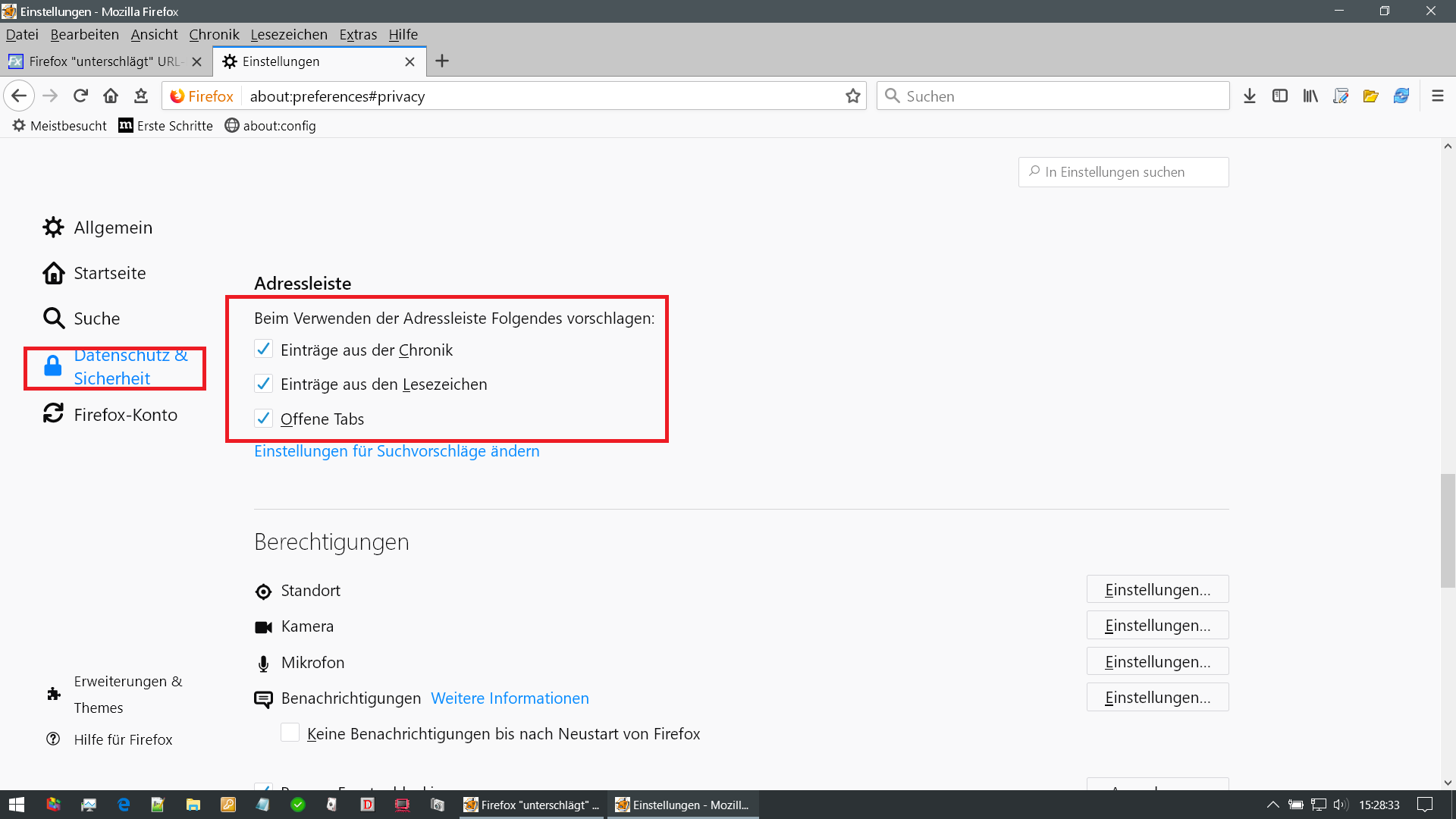Open the library bookshelf icon
Image resolution: width=1456 pixels, height=819 pixels.
[1310, 96]
